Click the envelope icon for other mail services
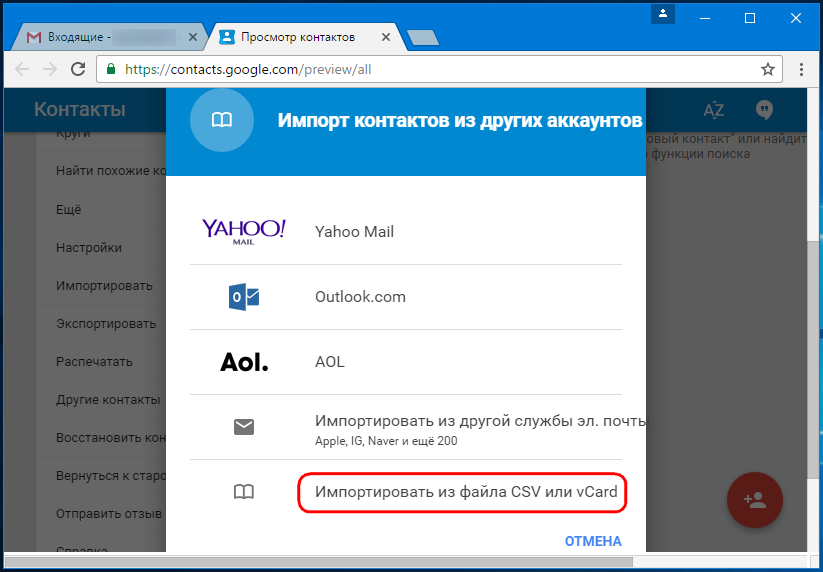Screen dimensions: 823x572 244,427
